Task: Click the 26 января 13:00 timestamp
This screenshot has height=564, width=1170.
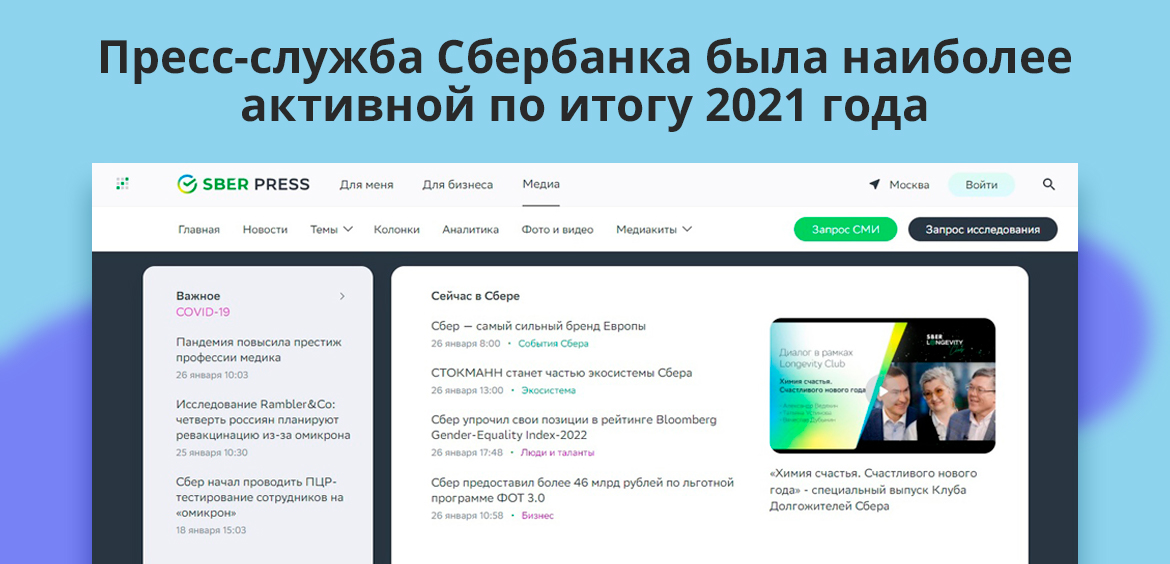Action: tap(468, 390)
